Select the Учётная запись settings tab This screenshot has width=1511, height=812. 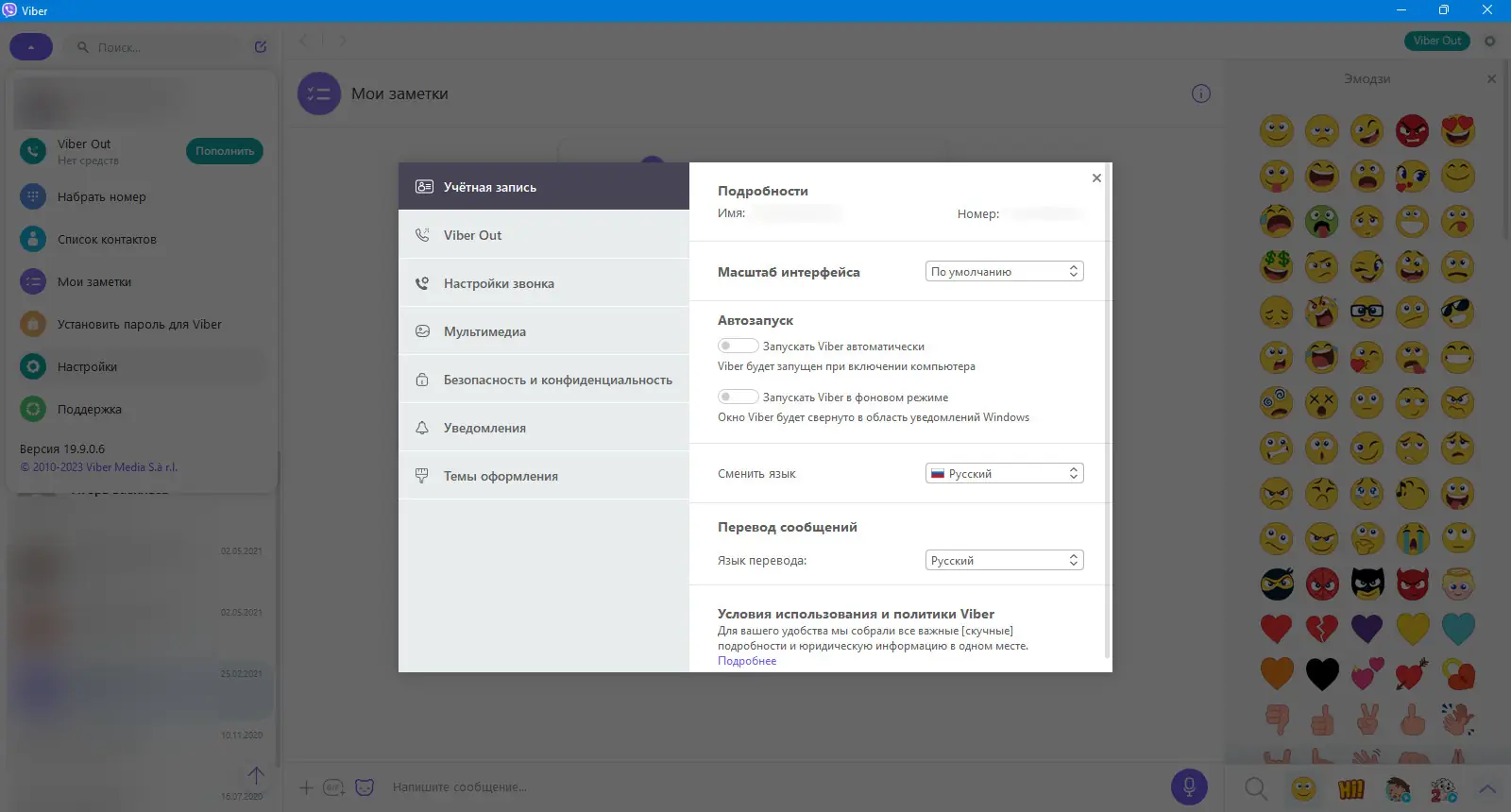click(544, 187)
